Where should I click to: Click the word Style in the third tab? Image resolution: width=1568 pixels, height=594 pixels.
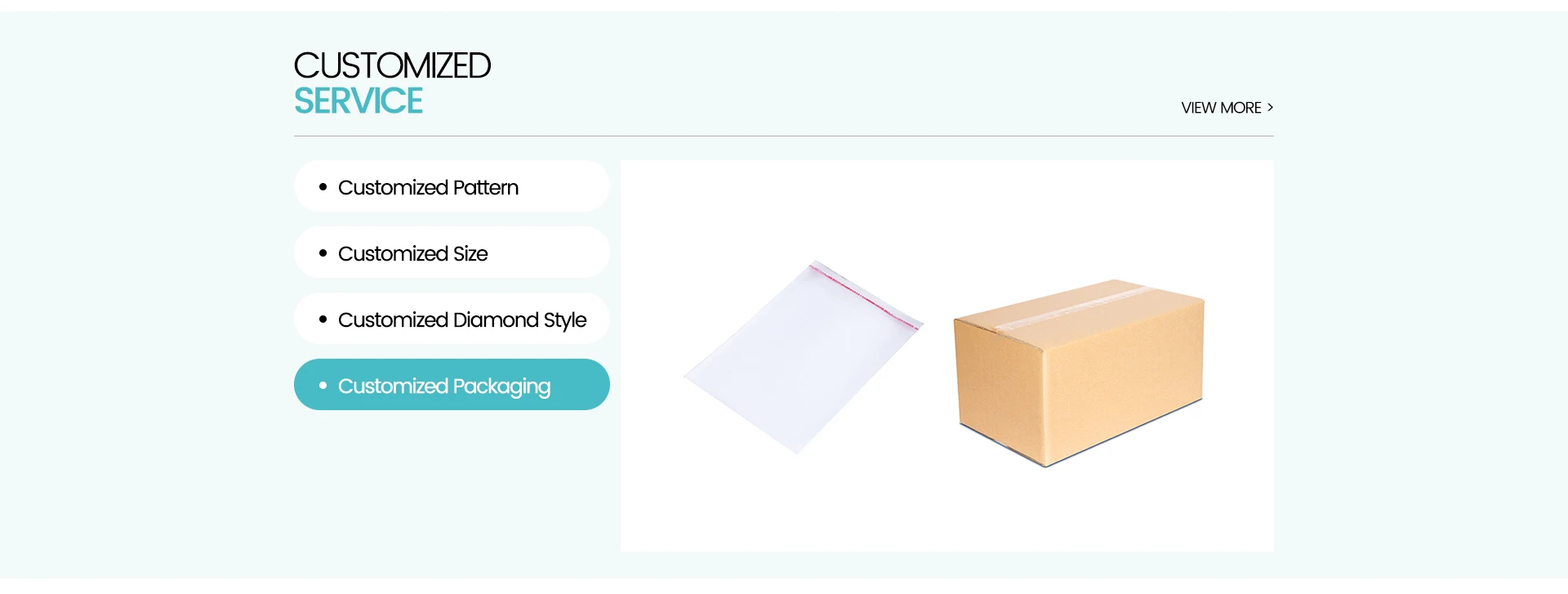565,320
